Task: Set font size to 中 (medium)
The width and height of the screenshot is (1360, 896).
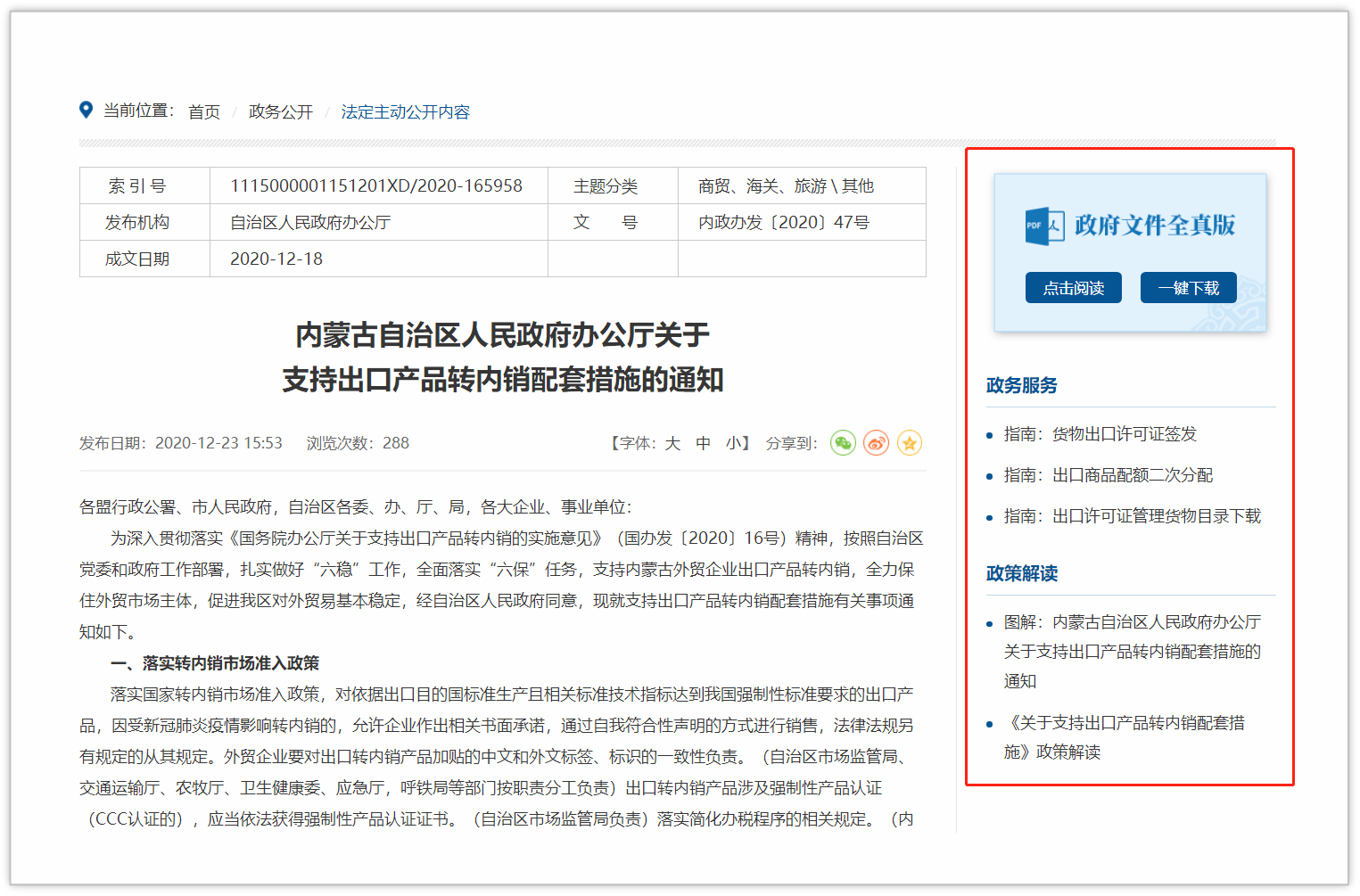Action: pyautogui.click(x=704, y=443)
